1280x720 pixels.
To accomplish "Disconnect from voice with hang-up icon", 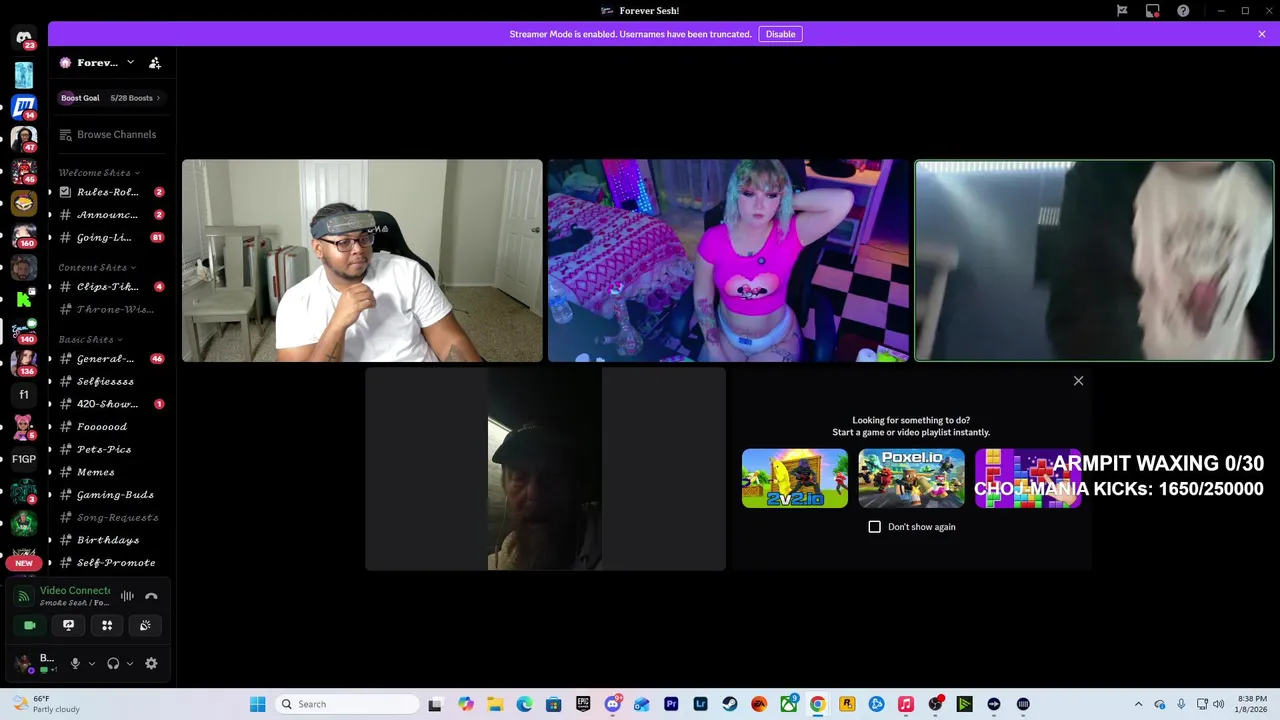I will (151, 596).
